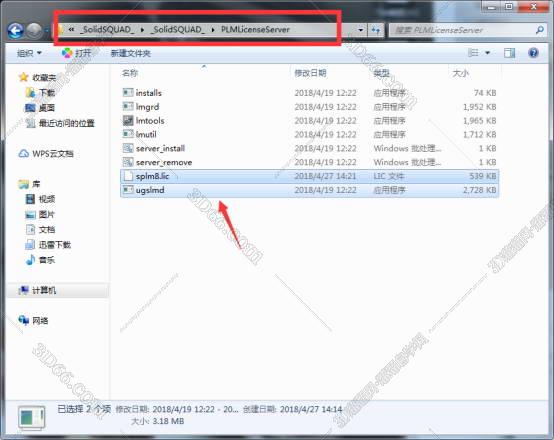Click the 打开 (Open) toolbar button
Screen dimensions: 554x440
click(76, 53)
